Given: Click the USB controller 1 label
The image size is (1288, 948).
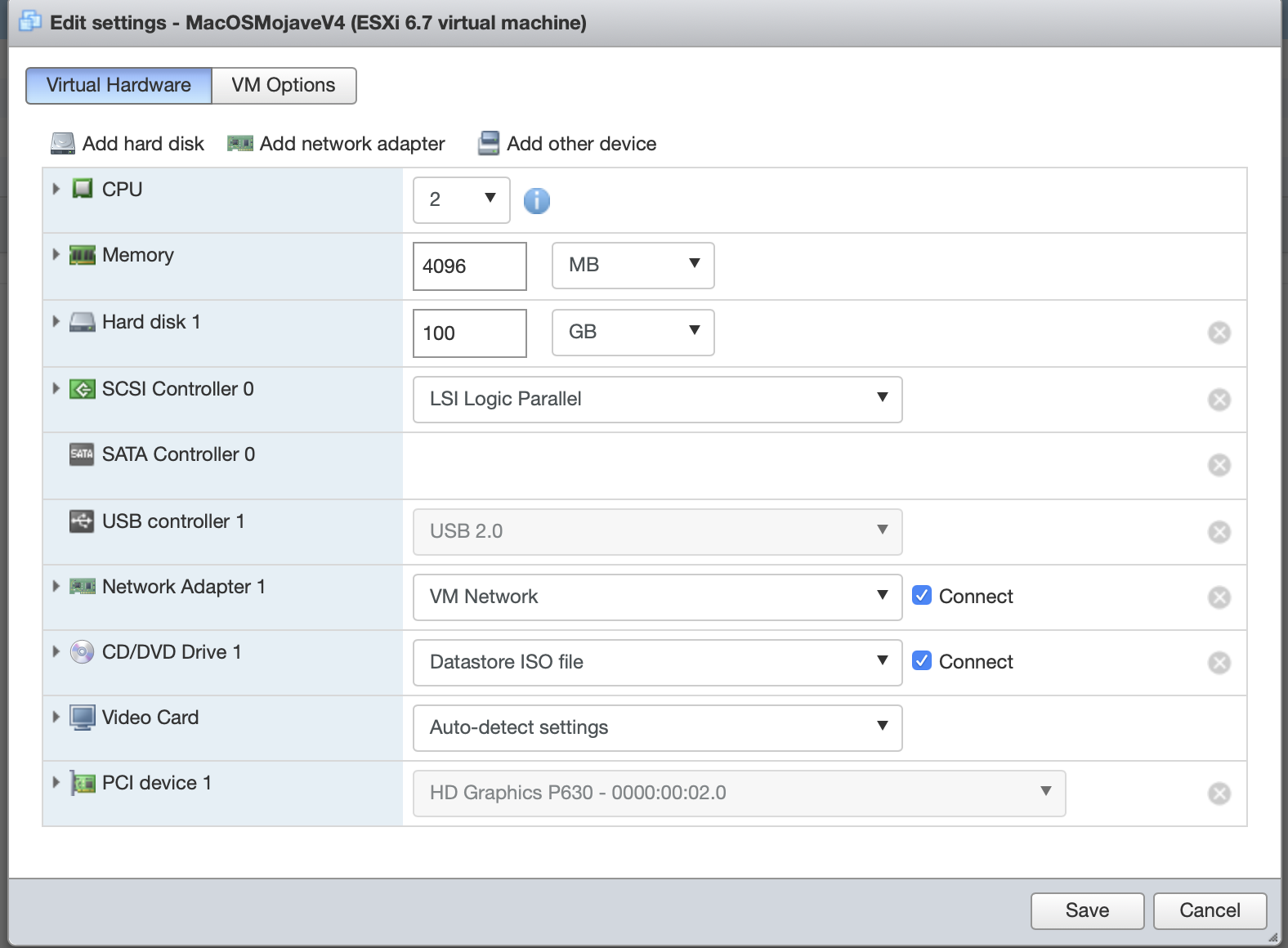Looking at the screenshot, I should pos(173,521).
